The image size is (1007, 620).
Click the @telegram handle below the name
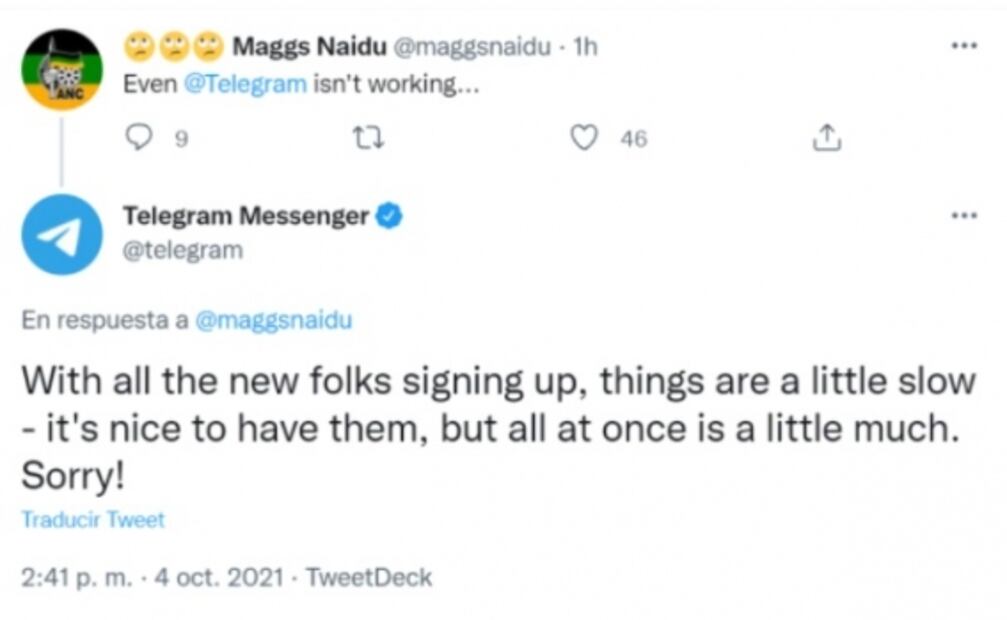point(182,250)
